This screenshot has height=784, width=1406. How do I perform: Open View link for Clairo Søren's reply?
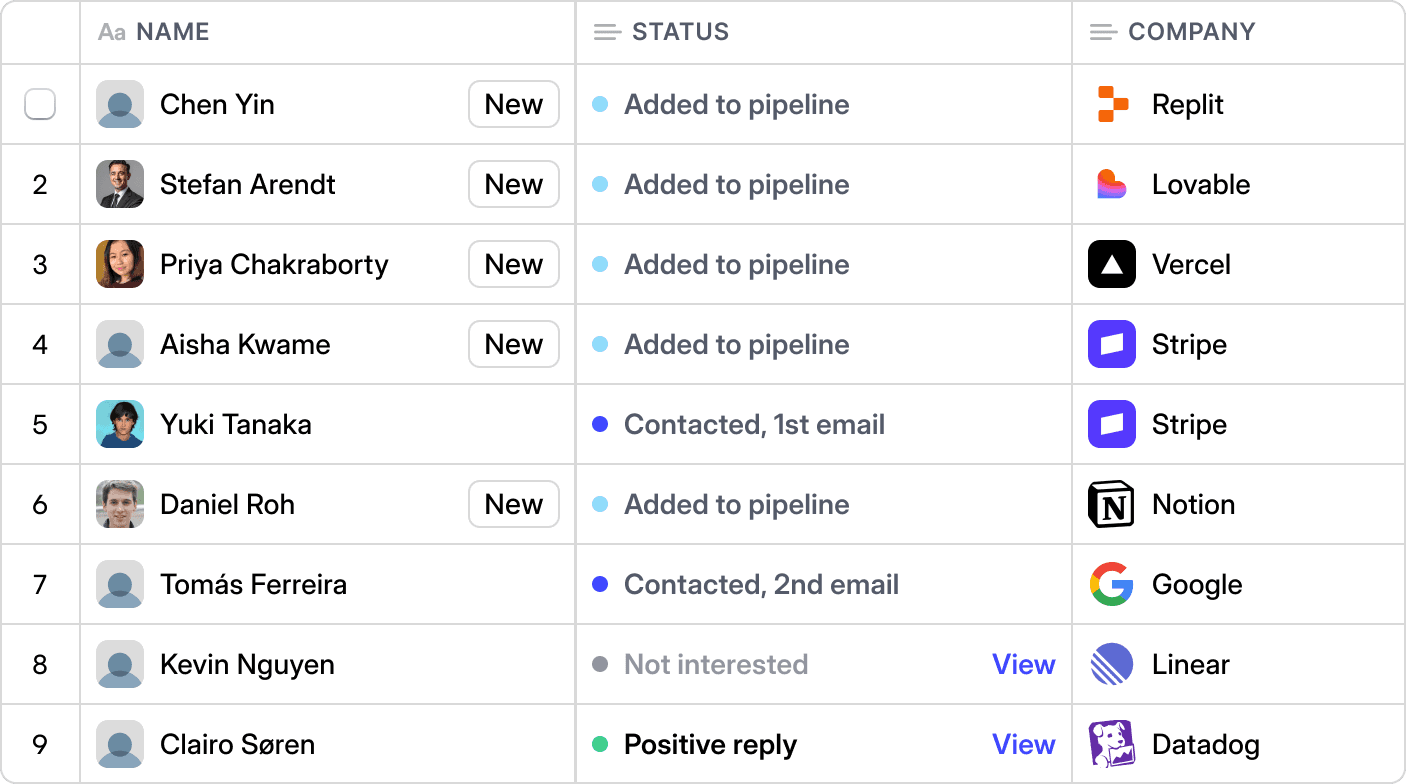[1023, 744]
